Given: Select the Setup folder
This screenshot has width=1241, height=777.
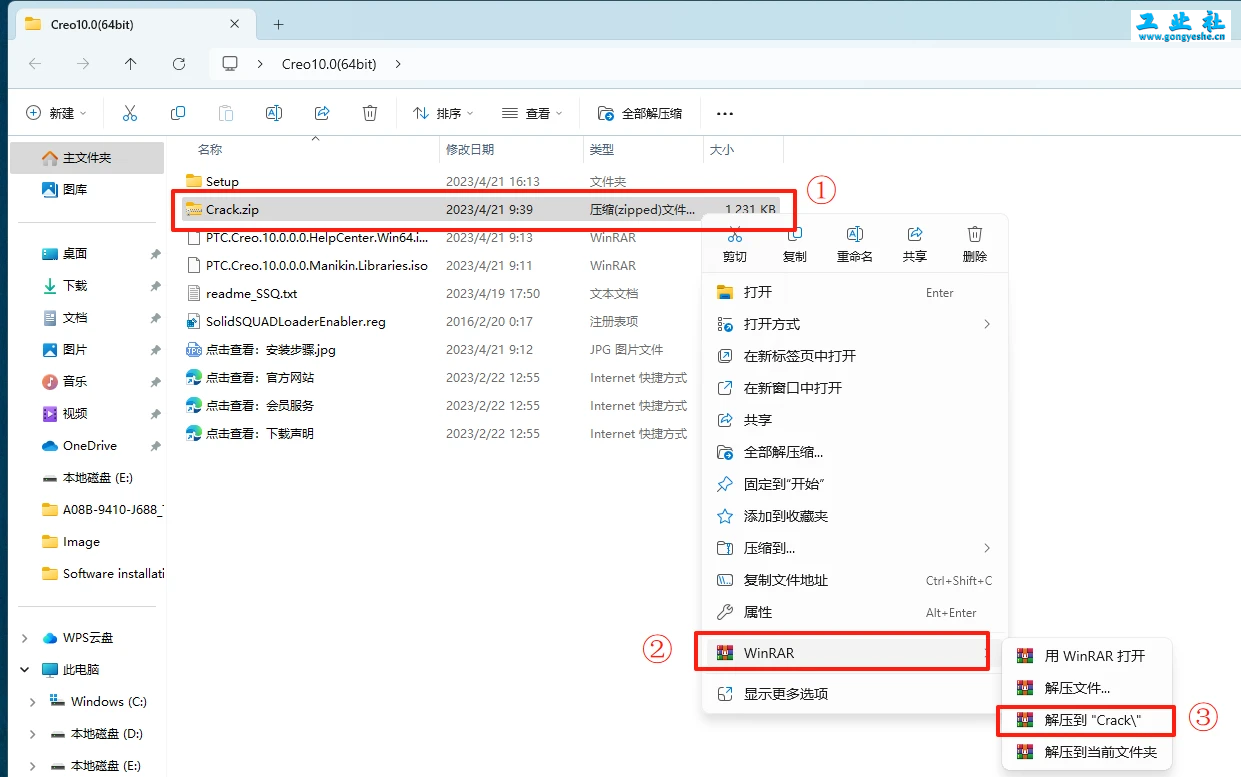Looking at the screenshot, I should (212, 182).
